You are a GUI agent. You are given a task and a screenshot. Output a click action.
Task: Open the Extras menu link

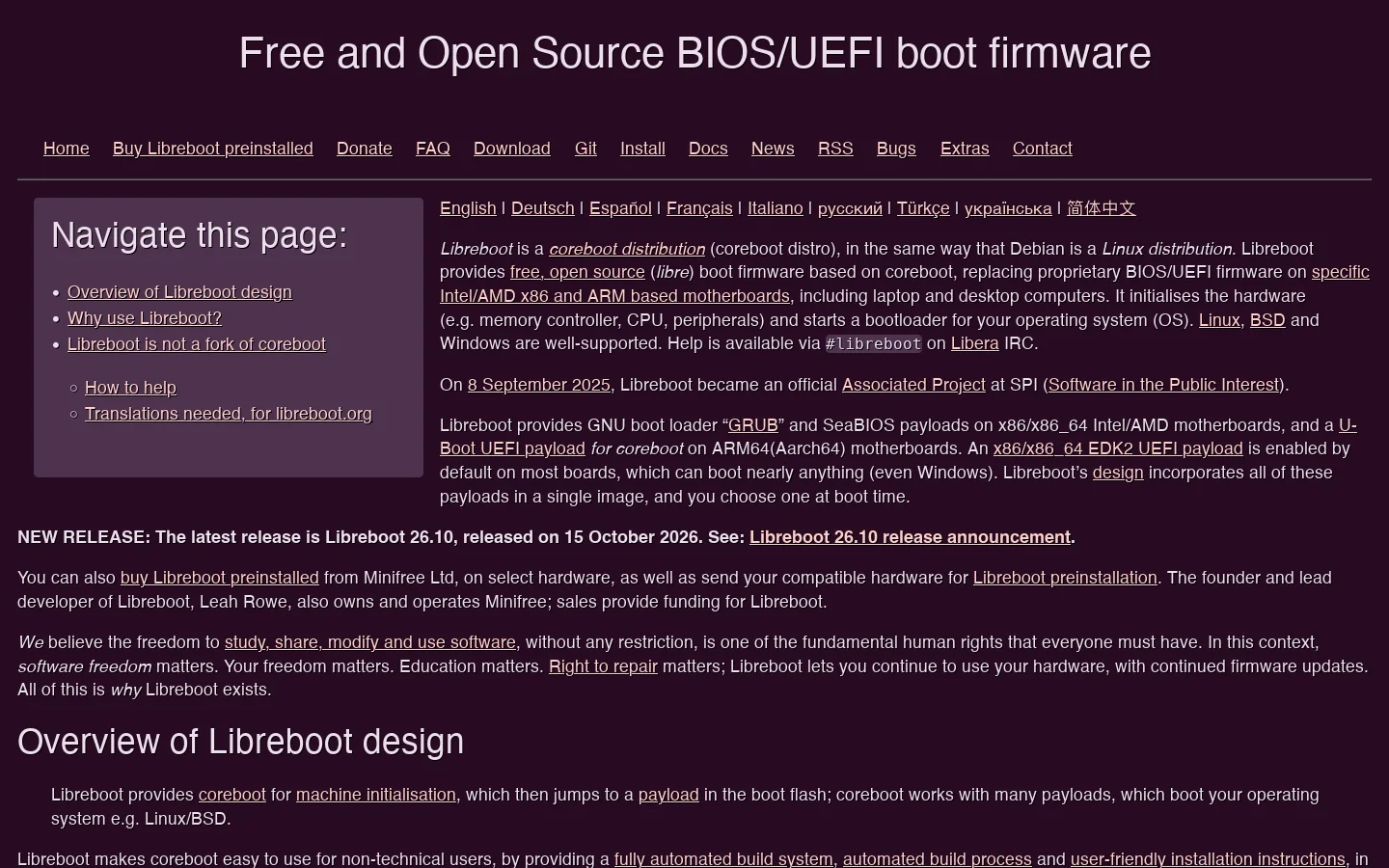click(x=965, y=149)
